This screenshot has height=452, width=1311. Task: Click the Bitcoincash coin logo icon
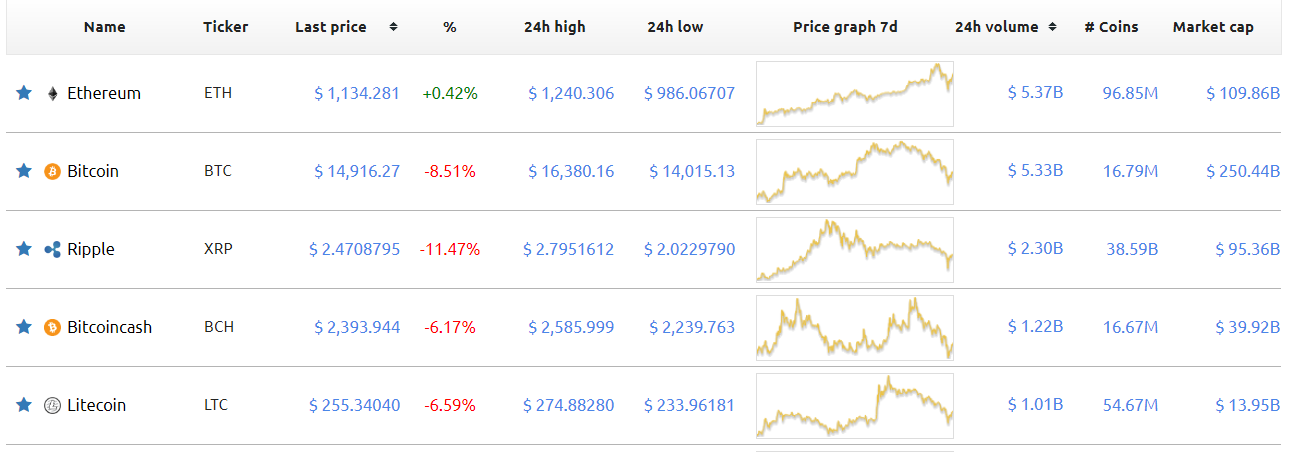[53, 327]
